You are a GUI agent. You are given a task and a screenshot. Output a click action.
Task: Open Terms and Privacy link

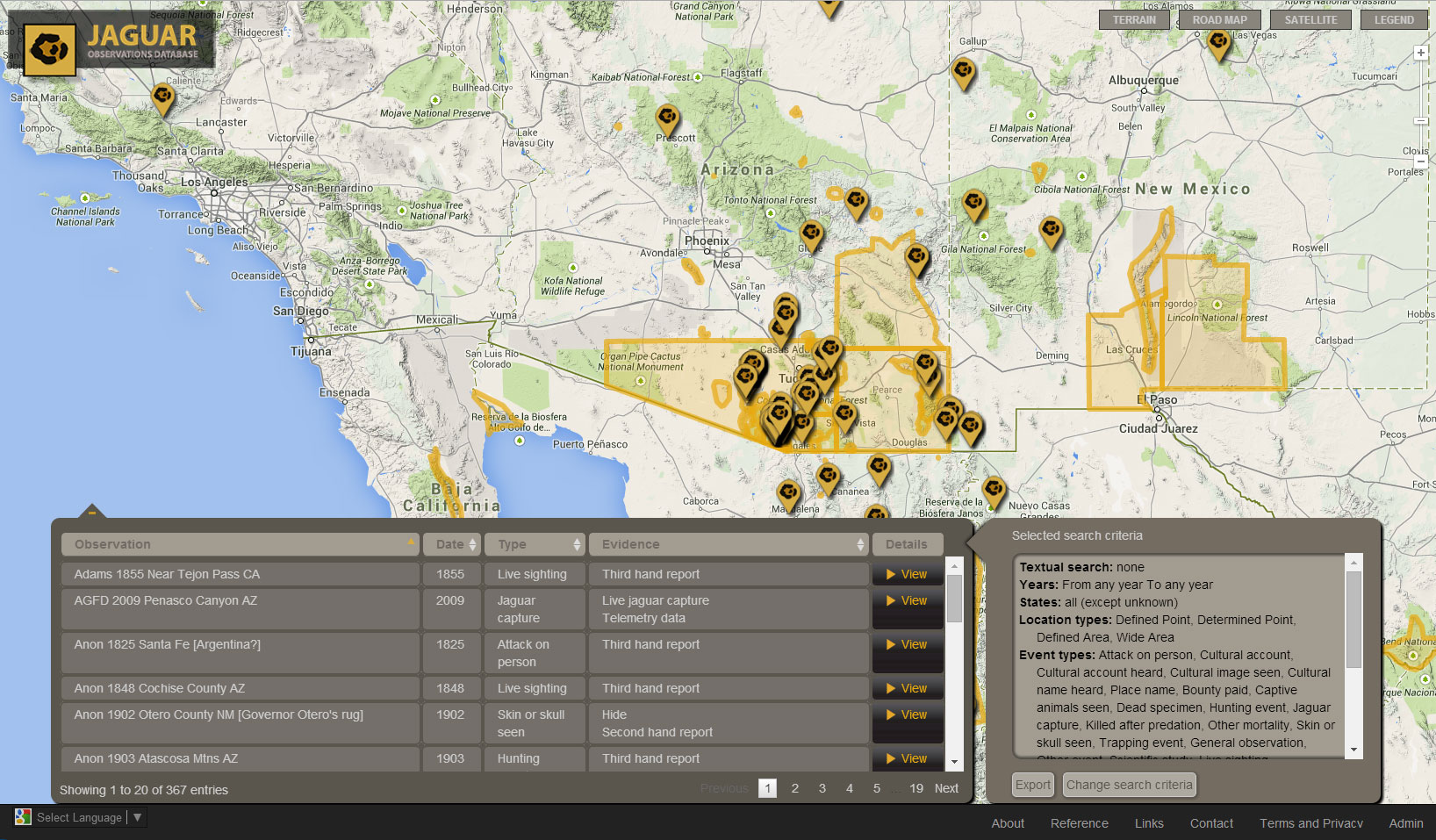pos(1311,823)
